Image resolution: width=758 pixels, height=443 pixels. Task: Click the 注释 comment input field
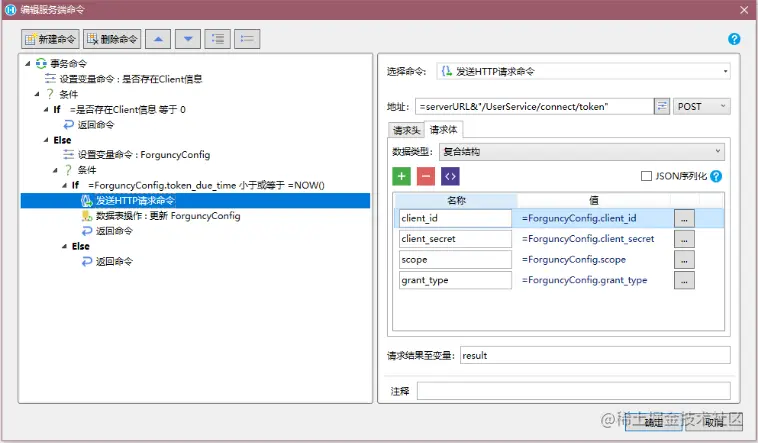pos(574,391)
